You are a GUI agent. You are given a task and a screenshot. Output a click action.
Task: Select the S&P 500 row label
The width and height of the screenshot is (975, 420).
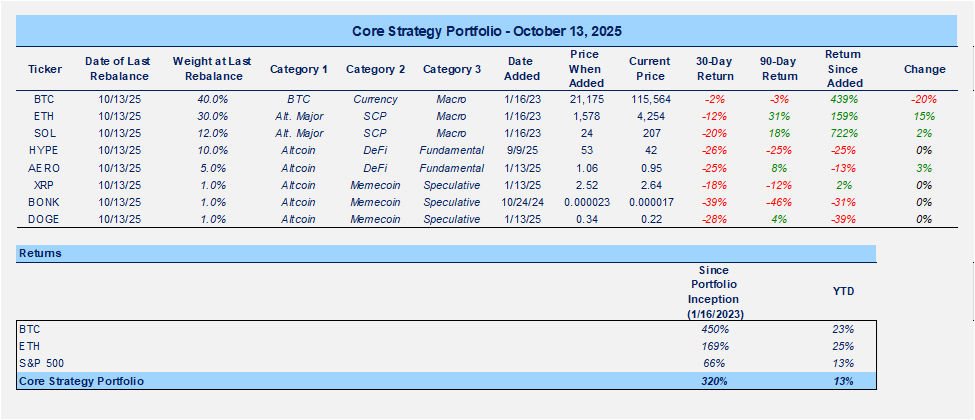41,362
